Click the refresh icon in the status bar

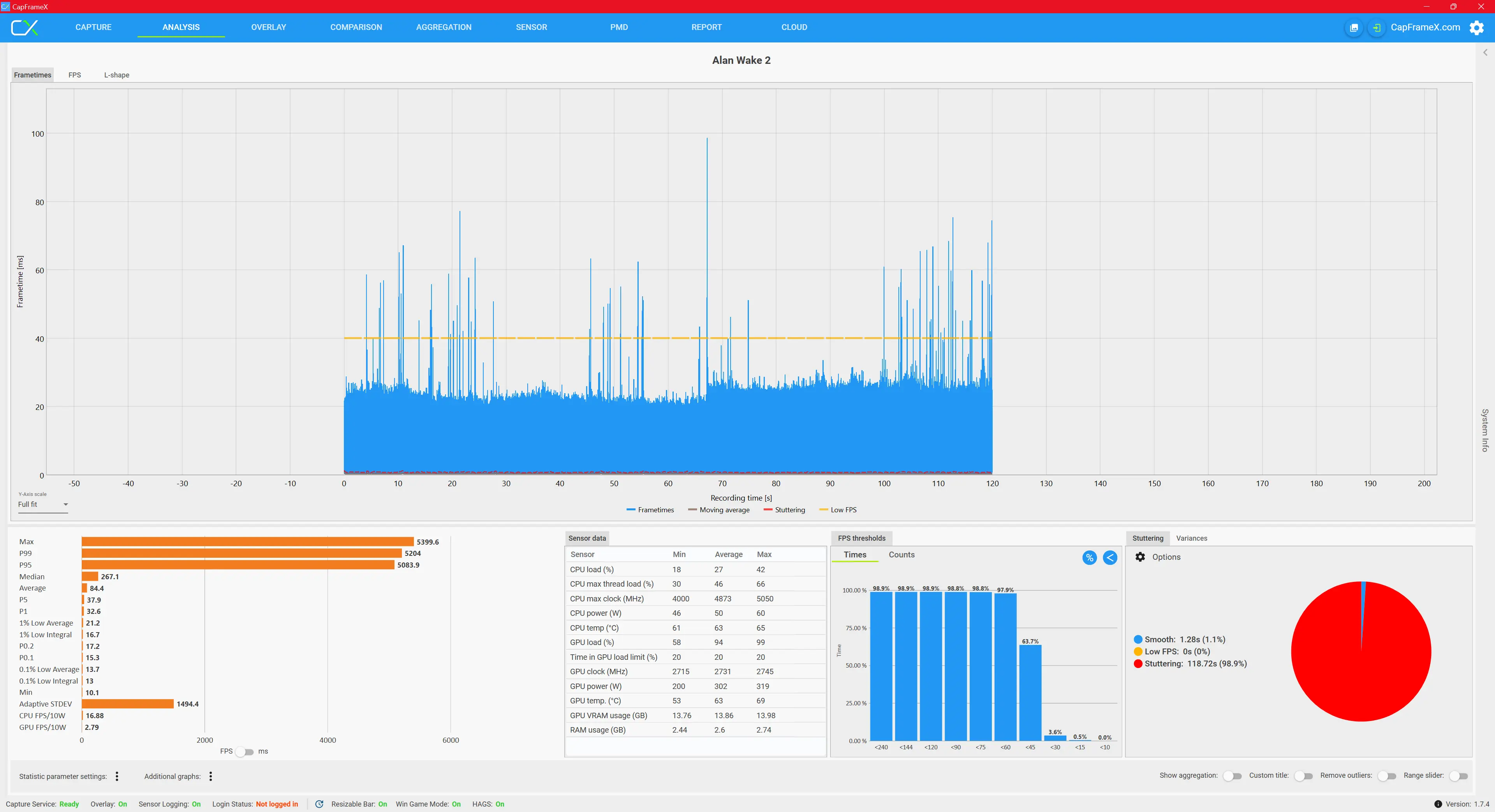[319, 804]
